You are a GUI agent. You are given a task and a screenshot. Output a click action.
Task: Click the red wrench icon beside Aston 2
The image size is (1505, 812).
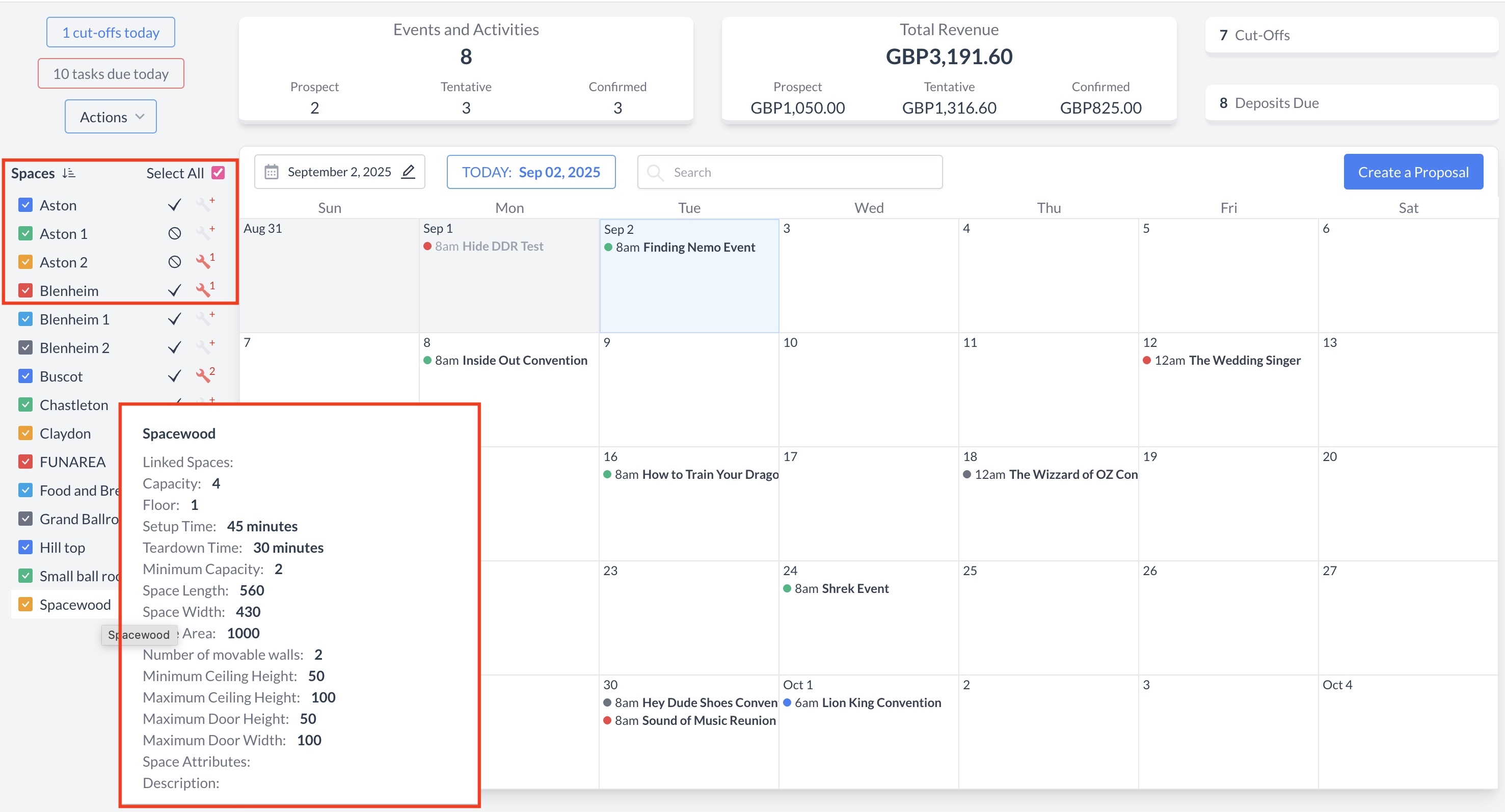coord(204,261)
